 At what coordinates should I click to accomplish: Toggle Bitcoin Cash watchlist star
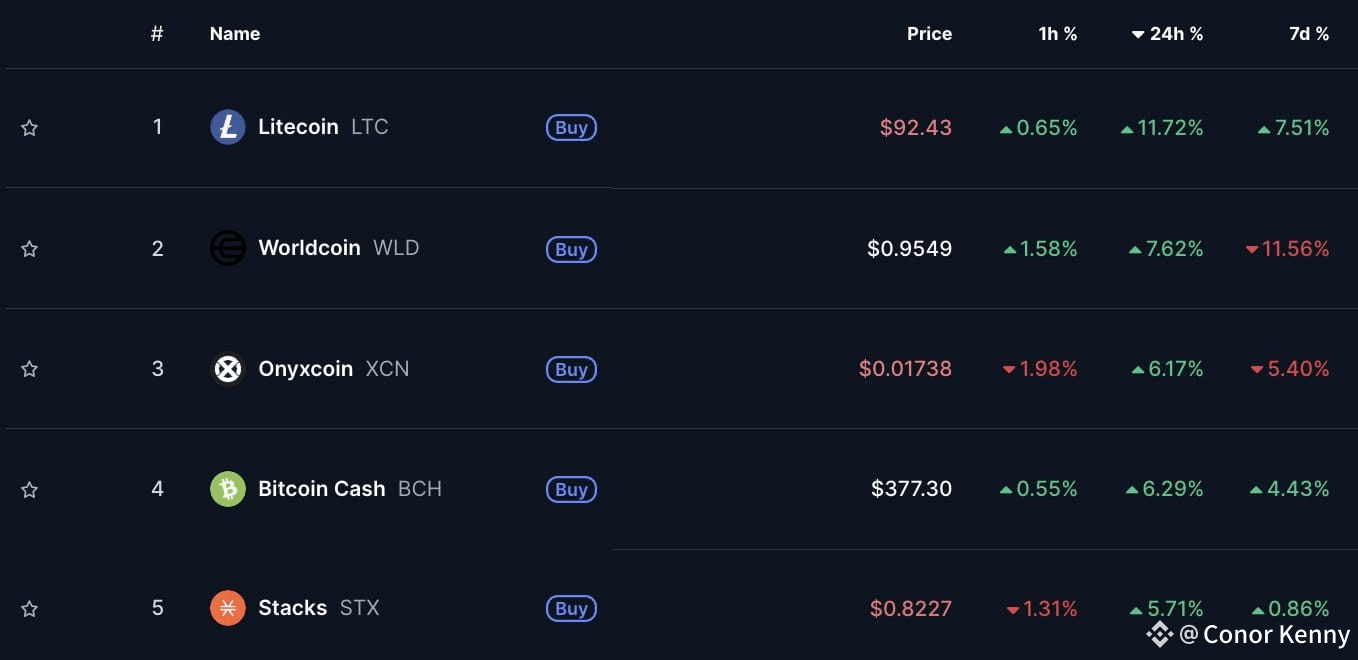[x=29, y=488]
